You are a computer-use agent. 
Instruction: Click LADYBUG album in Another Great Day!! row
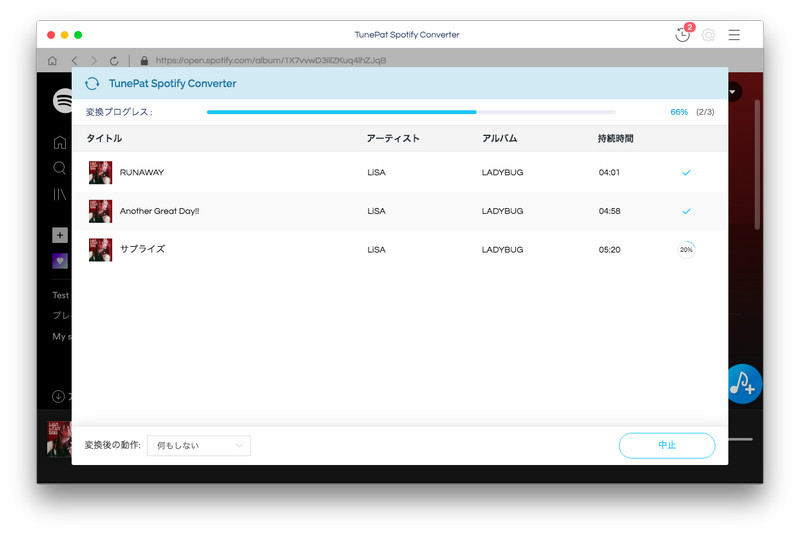[x=503, y=211]
